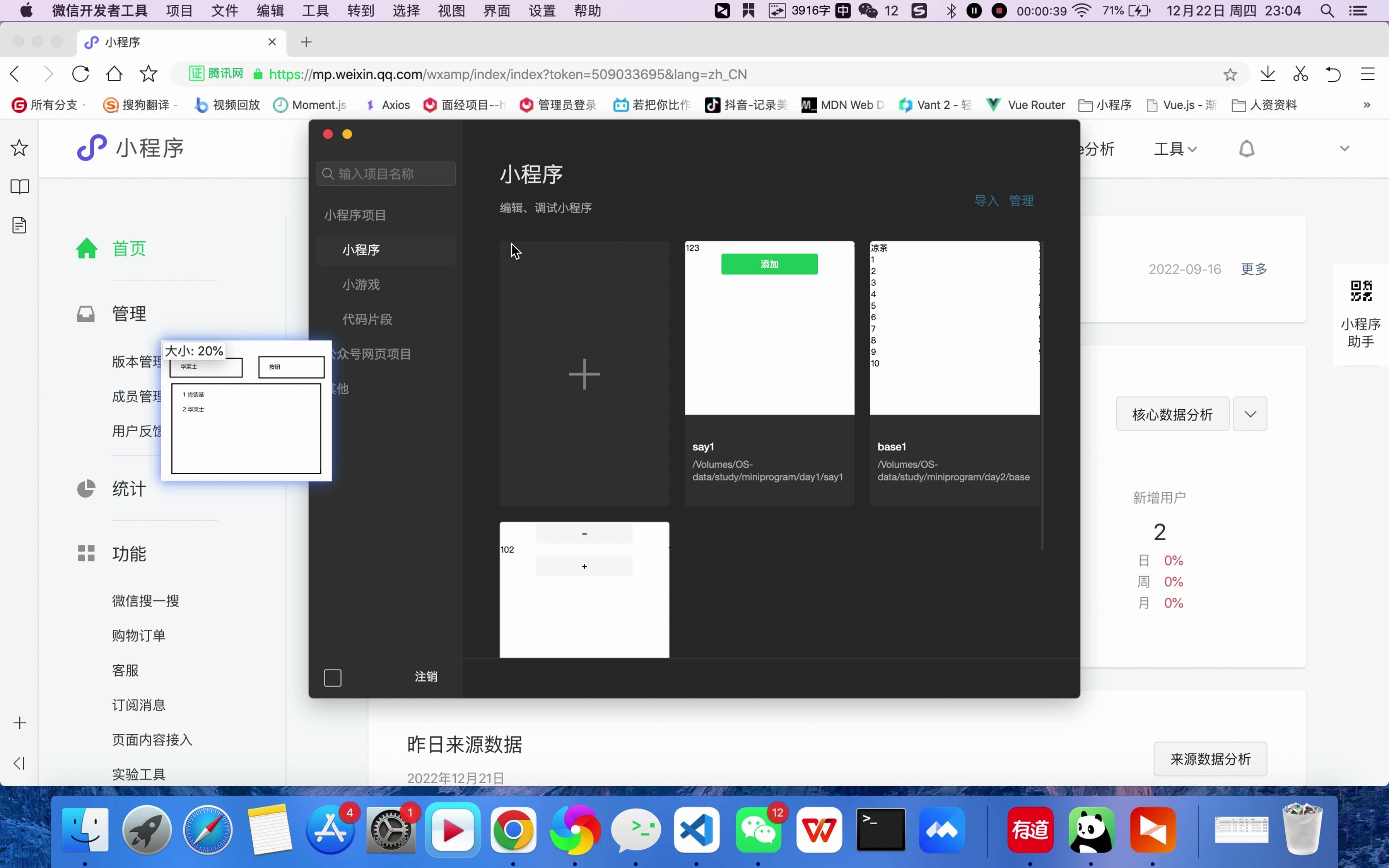Click the browser home icon
The height and width of the screenshot is (868, 1389).
tap(114, 74)
